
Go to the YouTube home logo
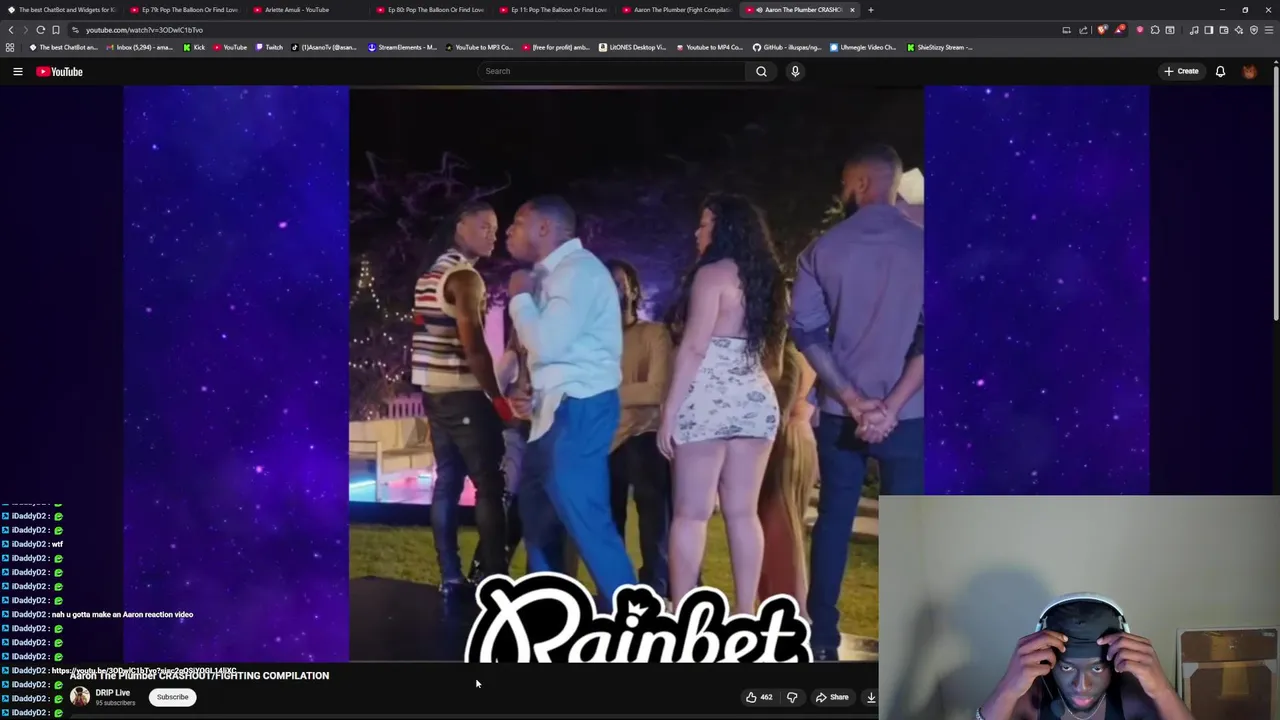(59, 71)
